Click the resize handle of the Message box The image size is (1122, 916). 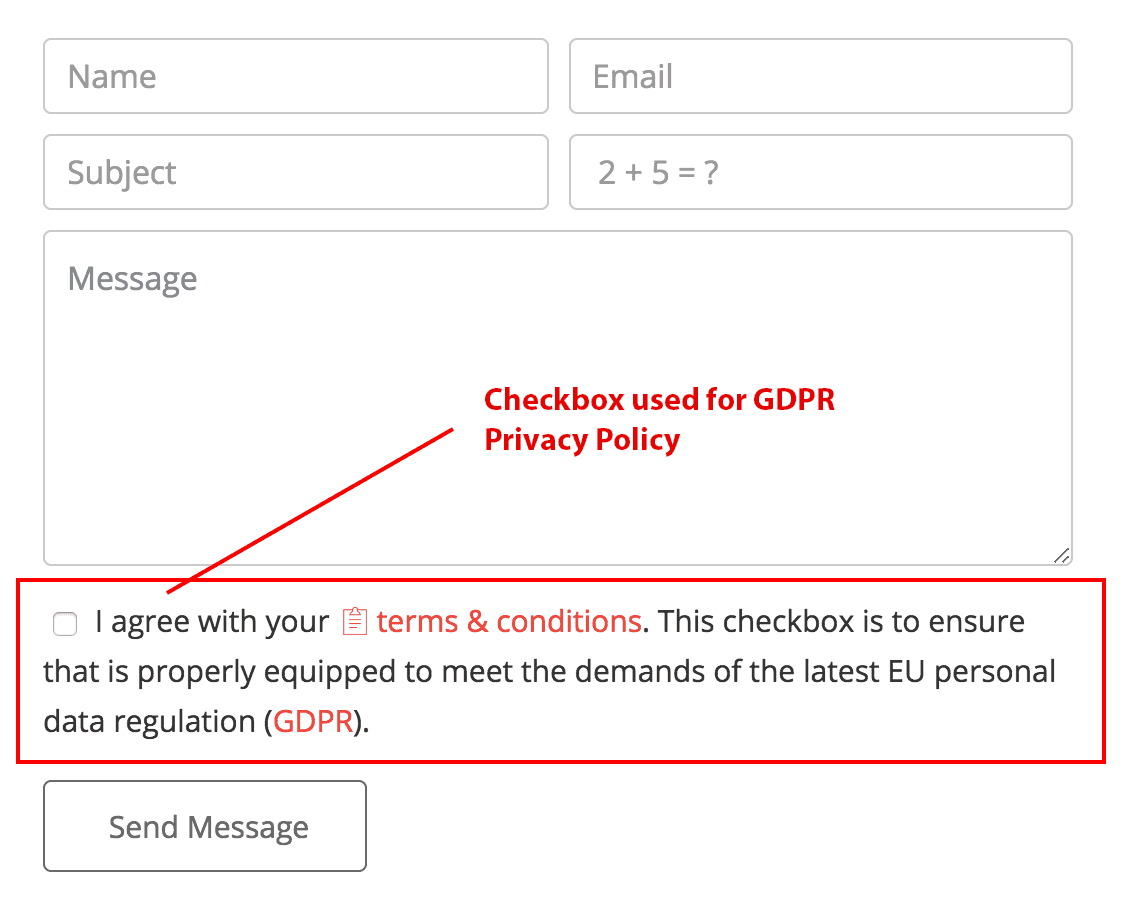coord(1062,554)
